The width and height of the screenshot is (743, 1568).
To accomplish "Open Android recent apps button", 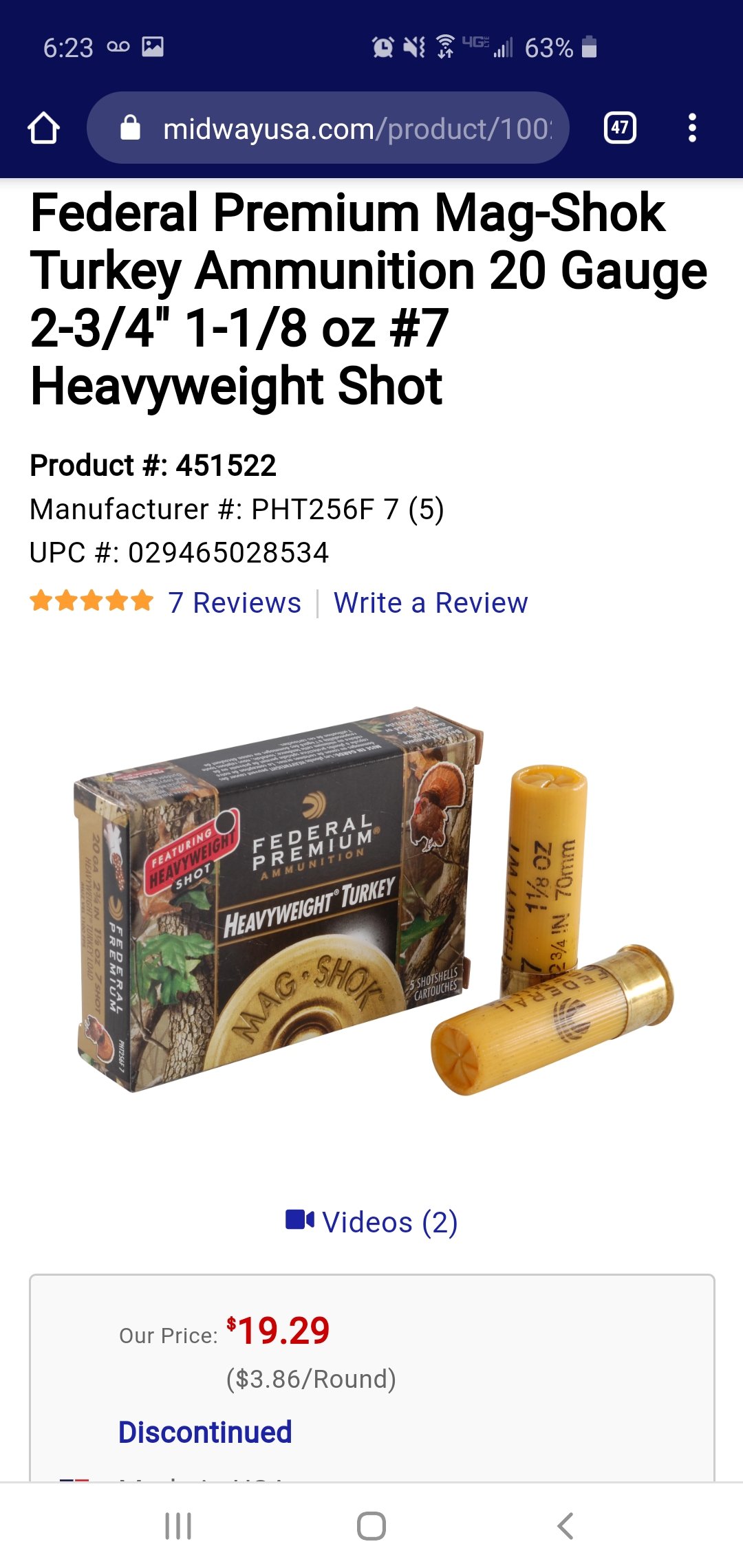I will 178,1526.
